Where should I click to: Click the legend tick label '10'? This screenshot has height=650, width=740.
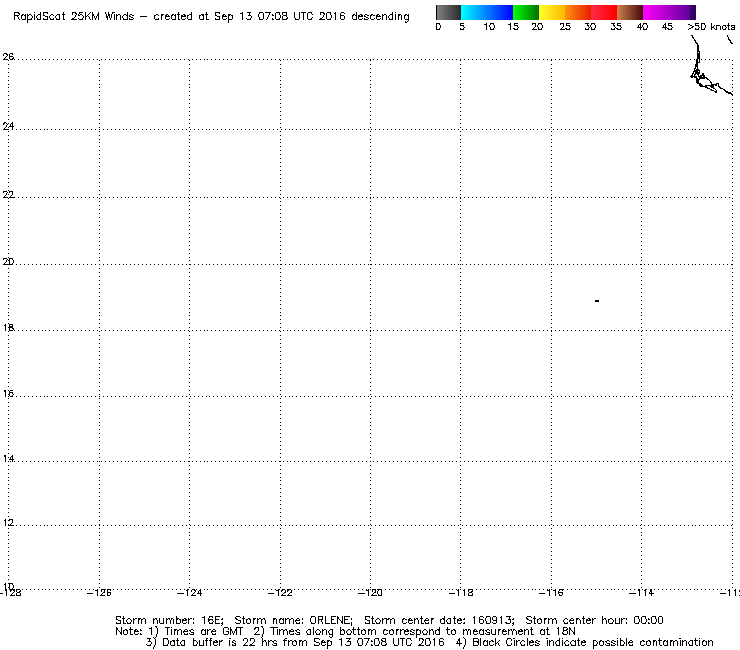pyautogui.click(x=489, y=27)
